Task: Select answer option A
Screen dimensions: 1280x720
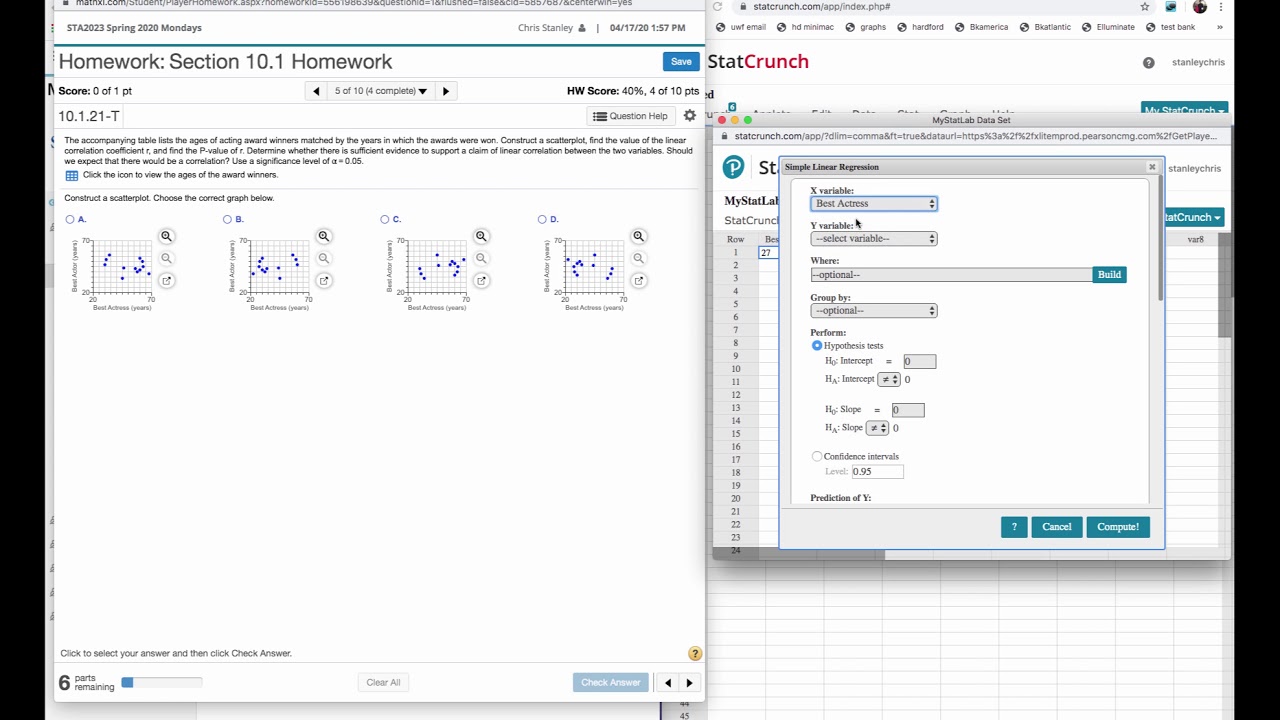Action: pos(70,219)
